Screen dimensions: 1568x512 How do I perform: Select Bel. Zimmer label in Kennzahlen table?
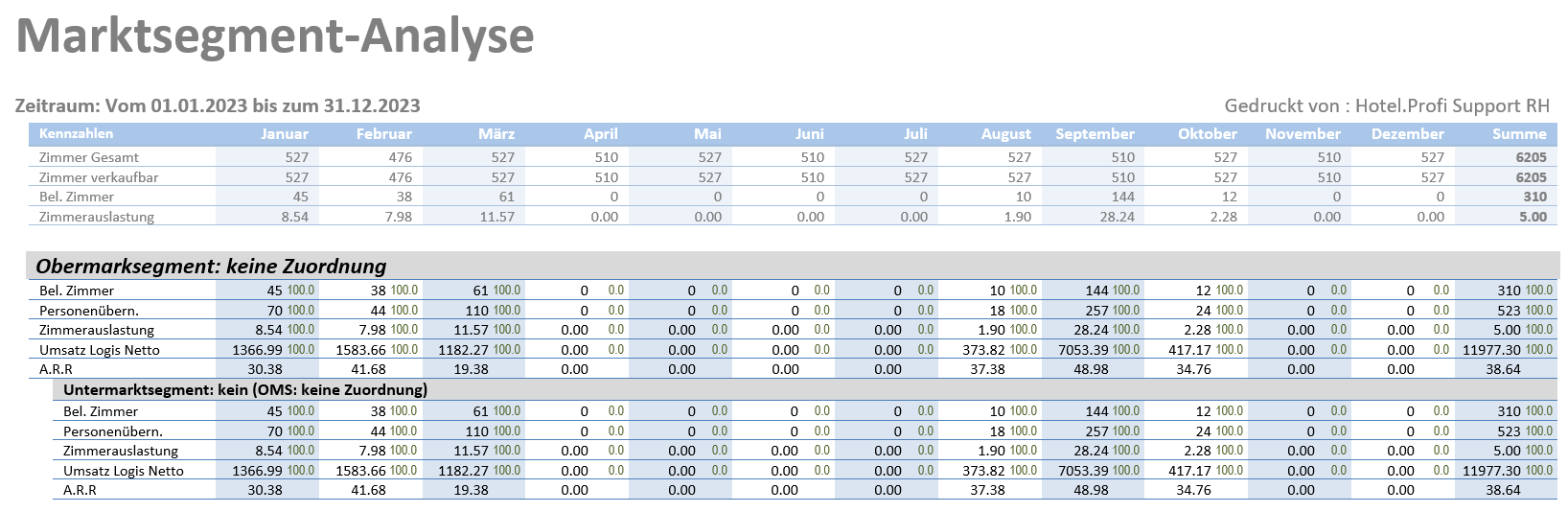click(77, 197)
